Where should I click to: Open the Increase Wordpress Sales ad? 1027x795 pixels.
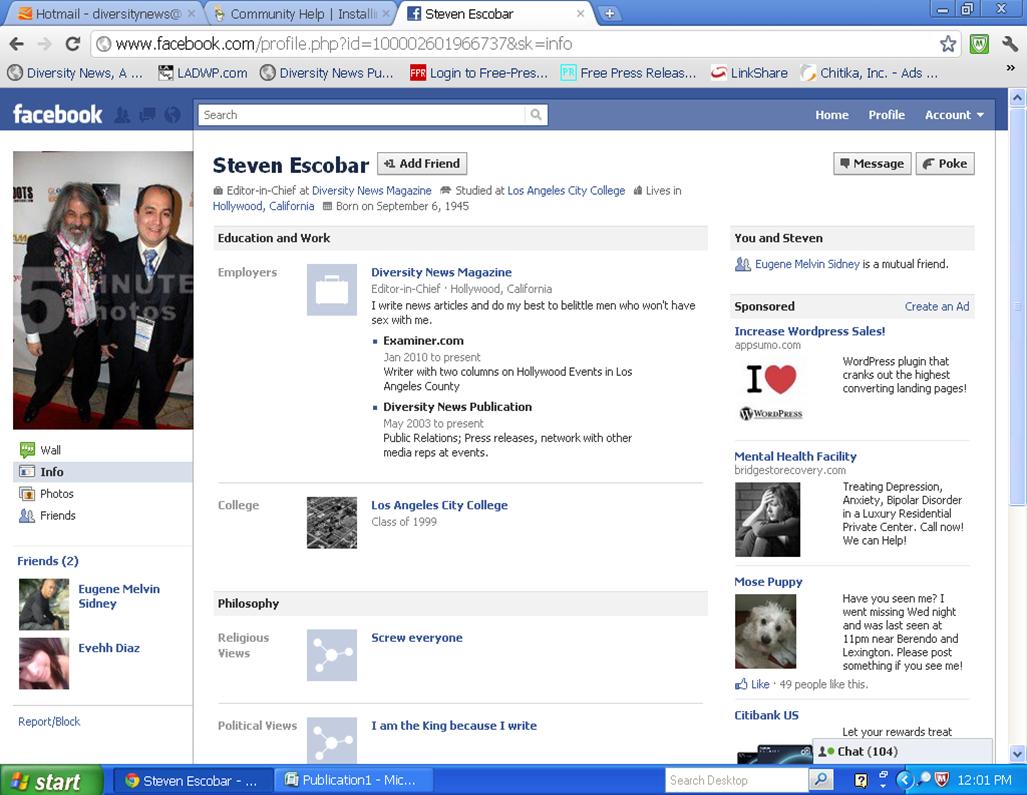810,331
